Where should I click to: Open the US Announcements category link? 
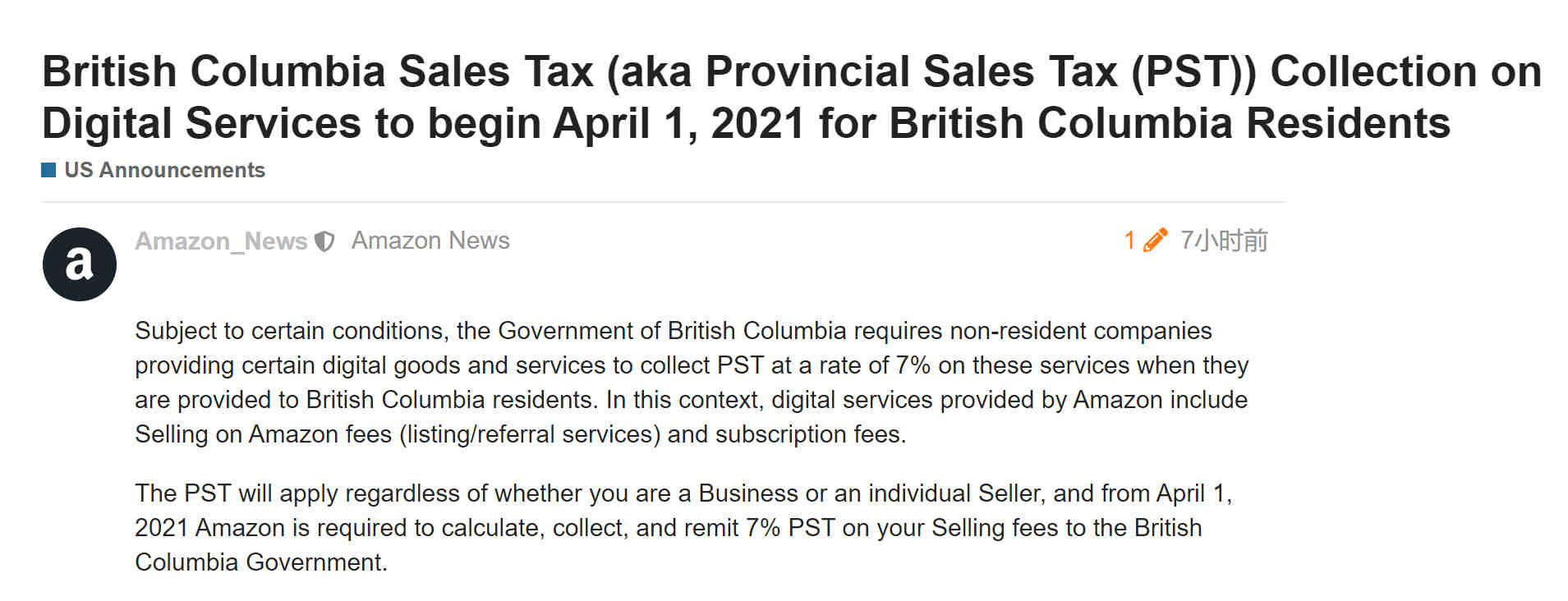pyautogui.click(x=164, y=170)
